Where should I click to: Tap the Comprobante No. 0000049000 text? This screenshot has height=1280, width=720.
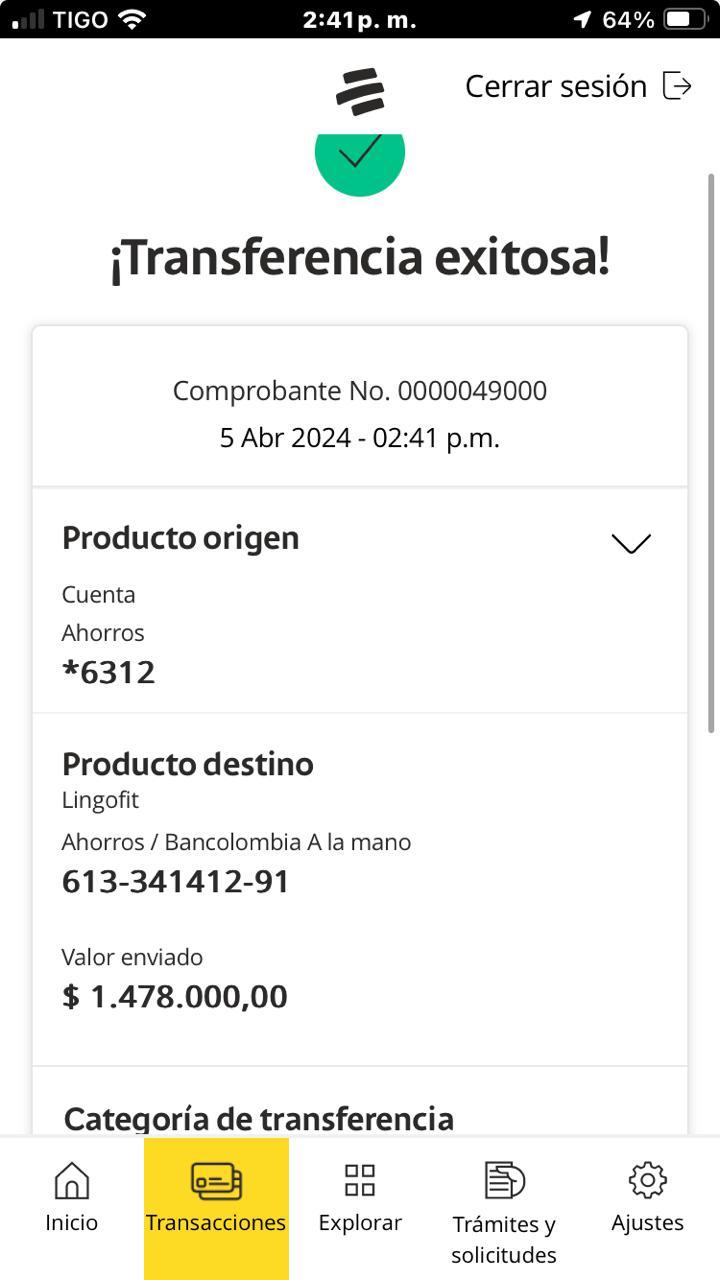tap(360, 391)
